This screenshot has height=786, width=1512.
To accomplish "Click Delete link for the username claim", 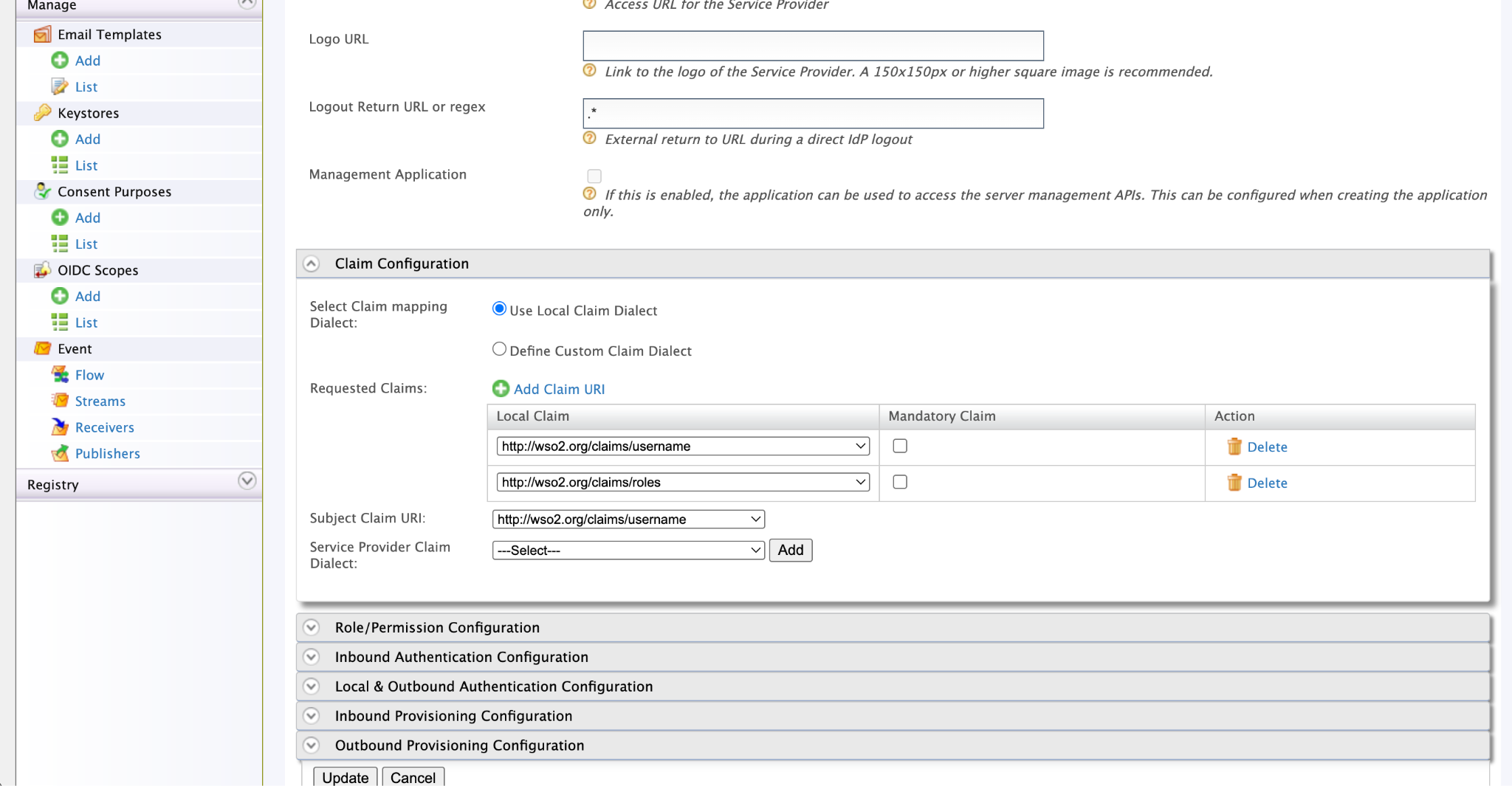I will point(1267,447).
